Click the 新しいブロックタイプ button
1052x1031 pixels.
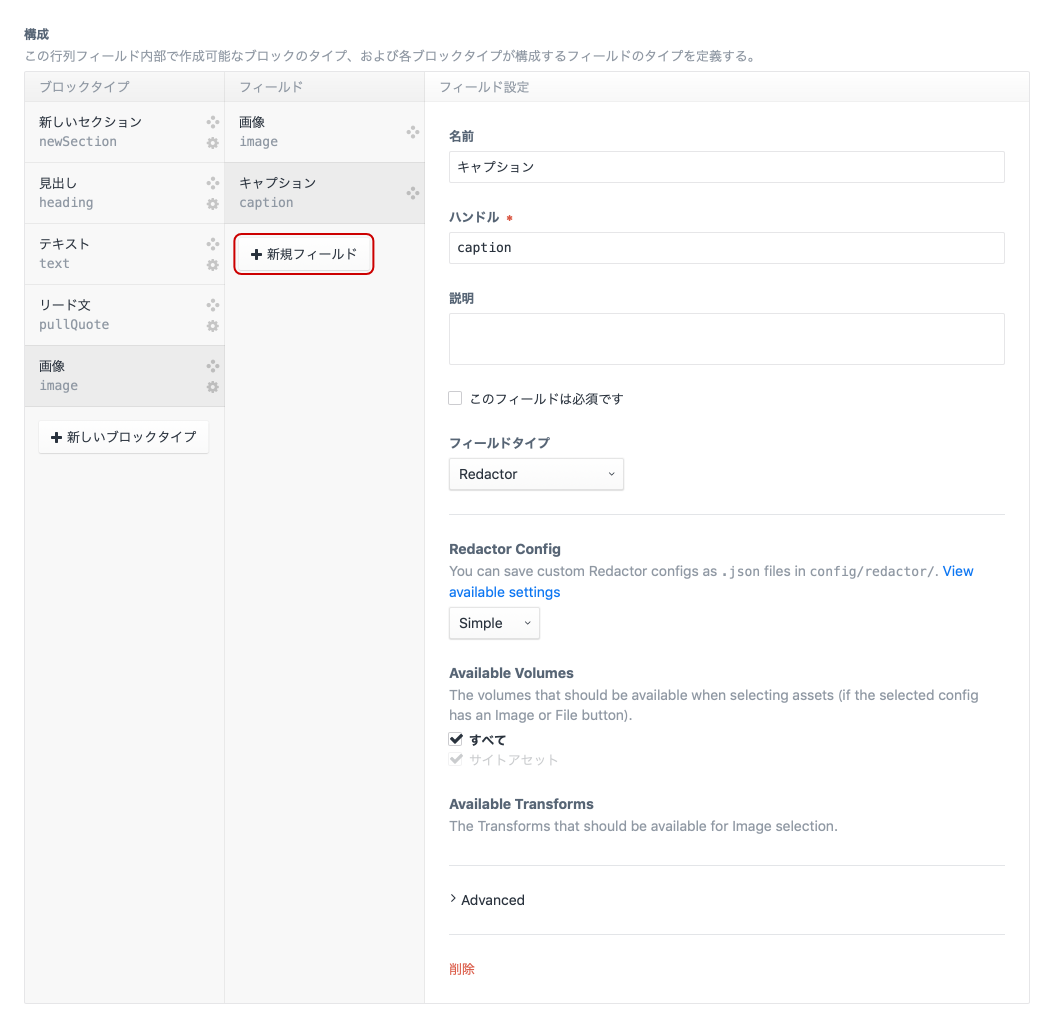pyautogui.click(x=124, y=437)
